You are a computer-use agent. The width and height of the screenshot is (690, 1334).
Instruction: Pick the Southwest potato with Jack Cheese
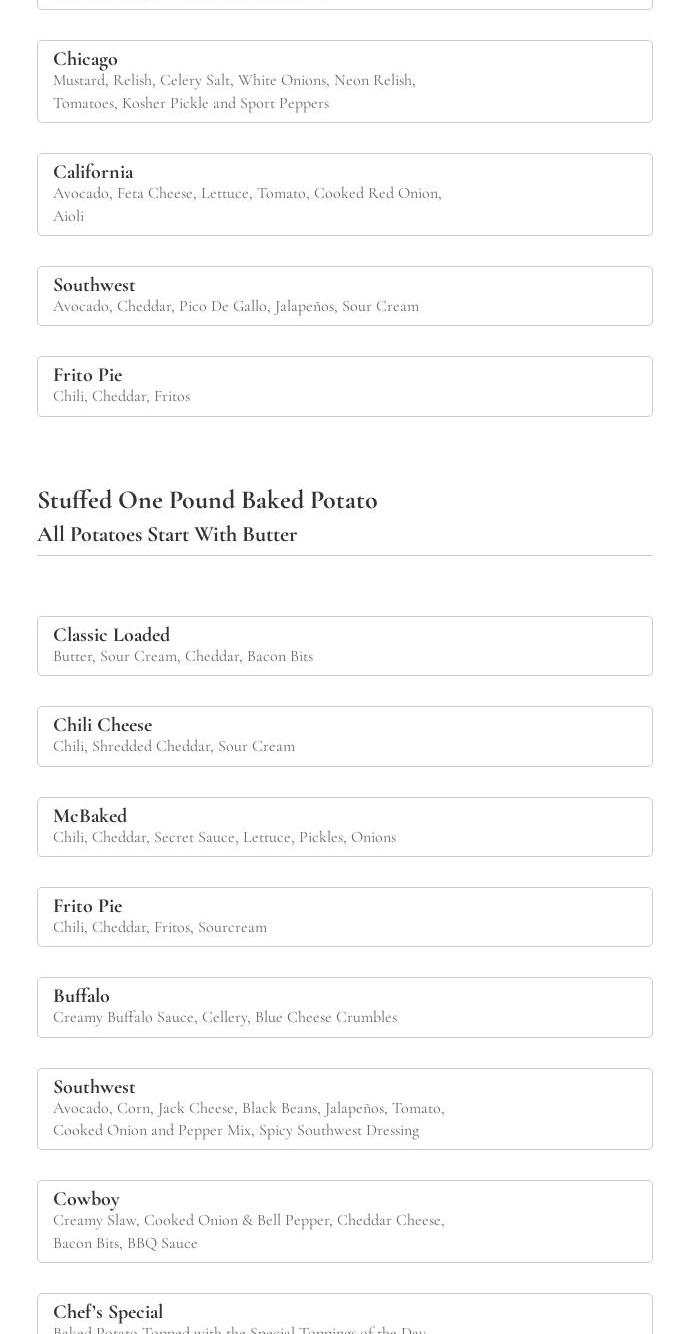[x=345, y=1109]
